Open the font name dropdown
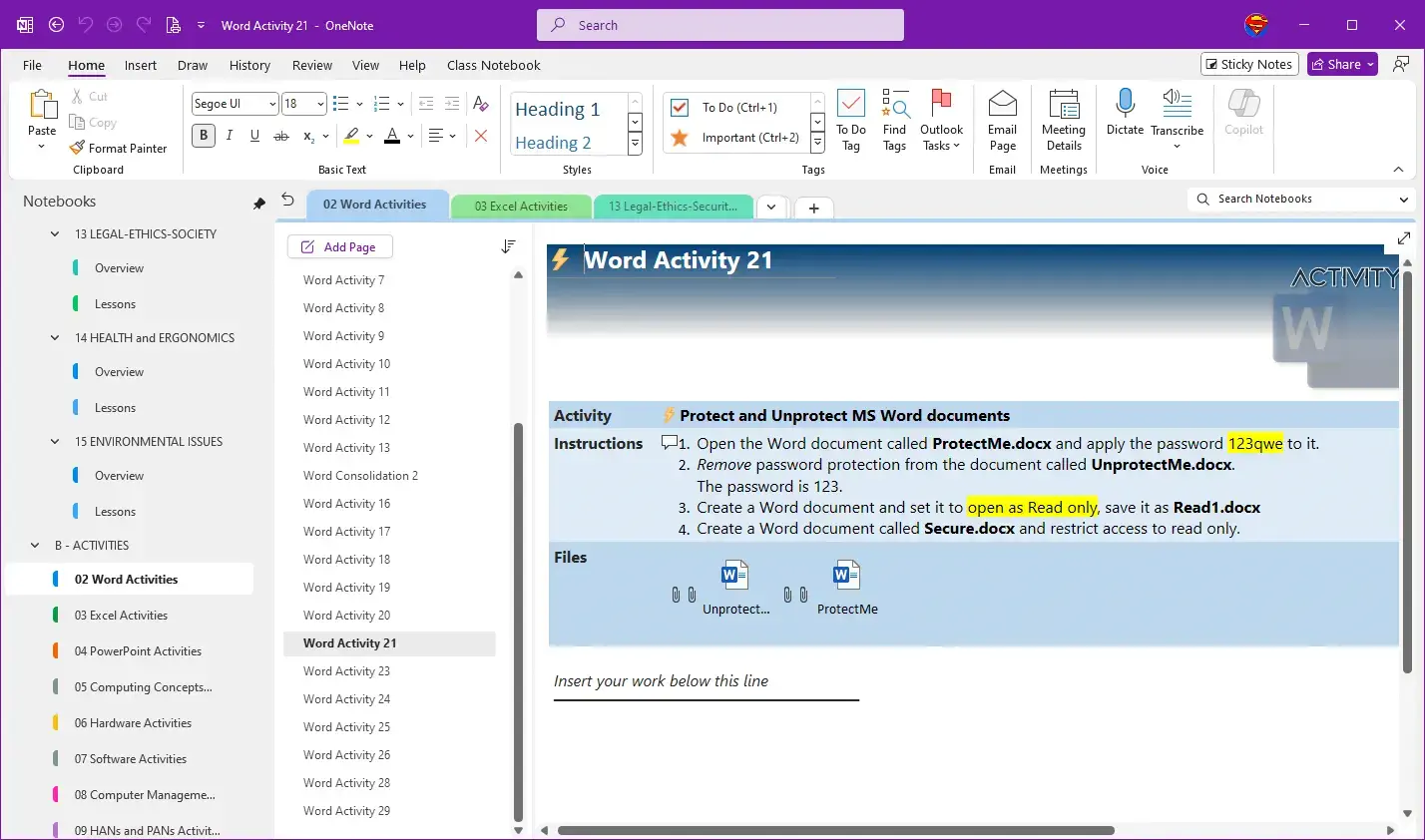The height and width of the screenshot is (840, 1425). point(271,104)
